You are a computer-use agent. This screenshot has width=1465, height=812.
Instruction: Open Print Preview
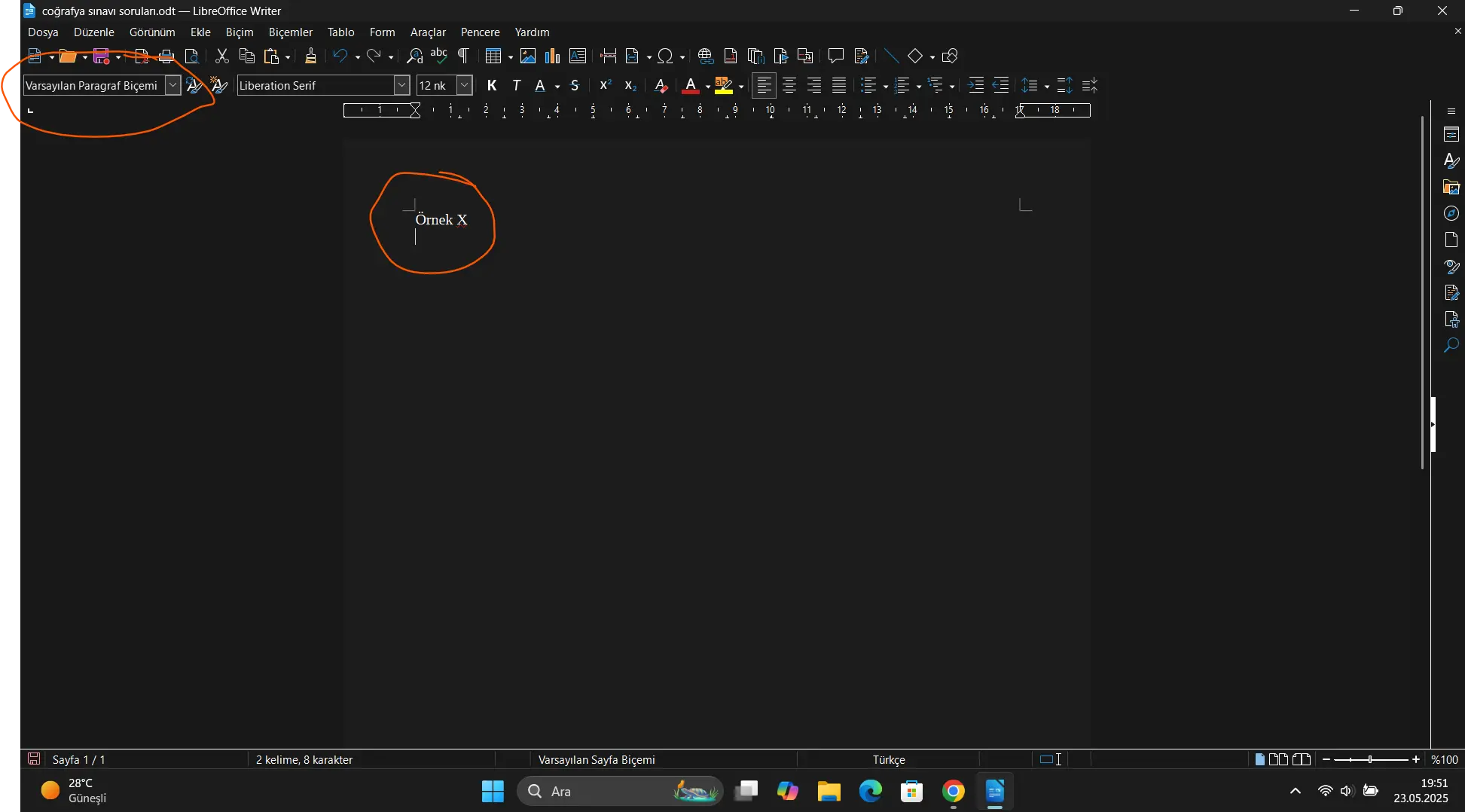191,56
